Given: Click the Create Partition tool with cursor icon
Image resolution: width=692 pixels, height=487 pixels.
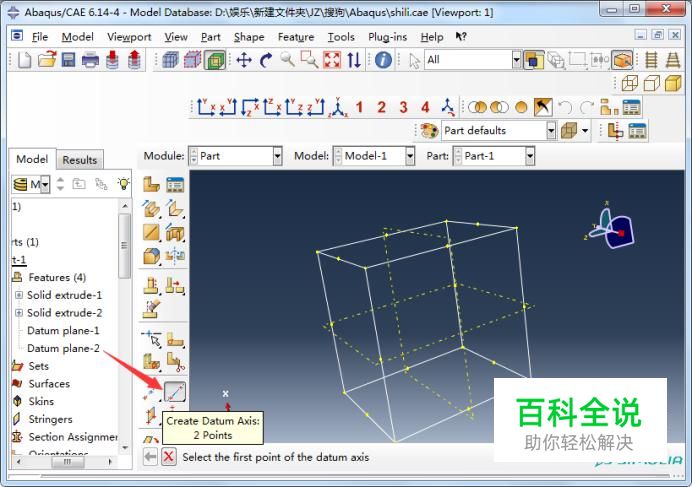Looking at the screenshot, I should point(151,339).
